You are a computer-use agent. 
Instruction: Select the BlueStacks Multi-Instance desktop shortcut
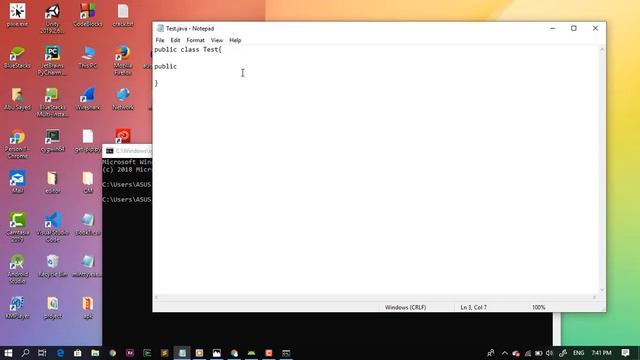[x=52, y=102]
